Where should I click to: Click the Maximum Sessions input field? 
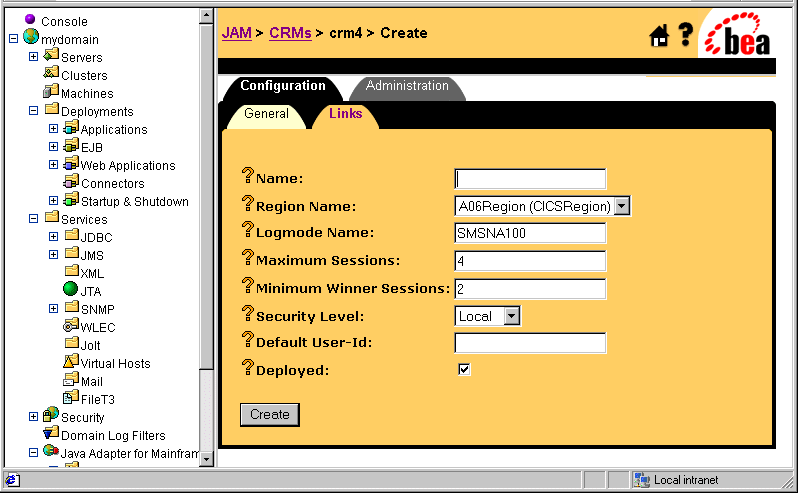tap(530, 261)
